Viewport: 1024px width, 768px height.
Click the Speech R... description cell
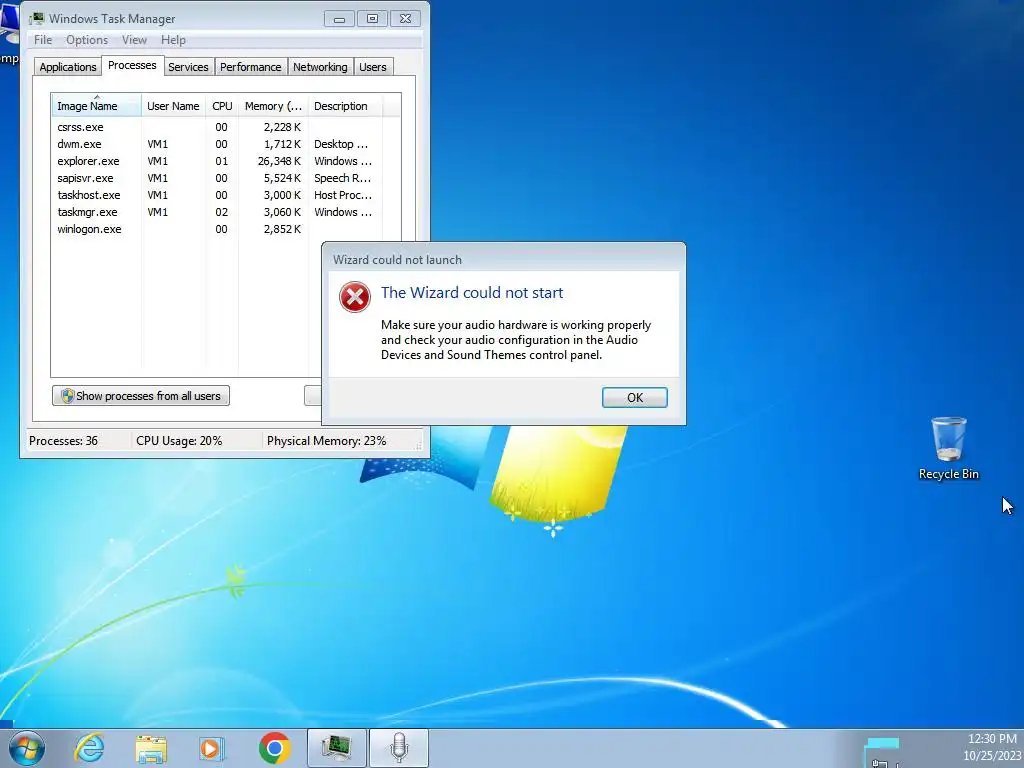pos(342,178)
